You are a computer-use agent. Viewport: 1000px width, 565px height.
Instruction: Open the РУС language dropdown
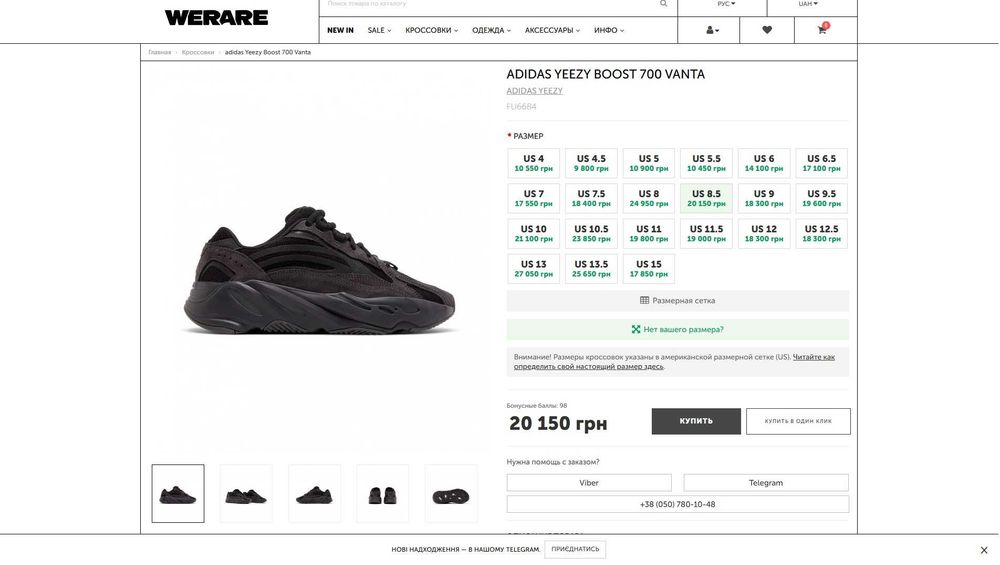click(726, 4)
